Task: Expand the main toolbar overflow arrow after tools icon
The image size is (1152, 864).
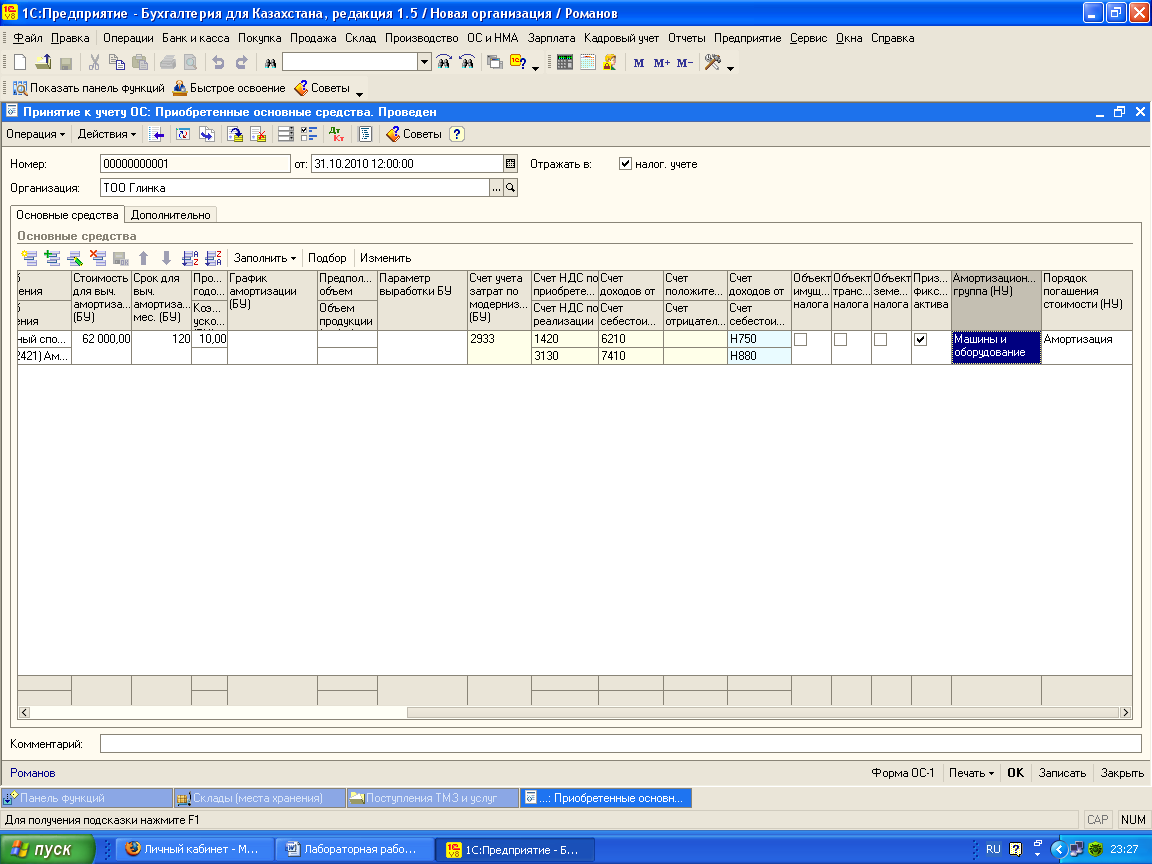Action: tap(730, 68)
